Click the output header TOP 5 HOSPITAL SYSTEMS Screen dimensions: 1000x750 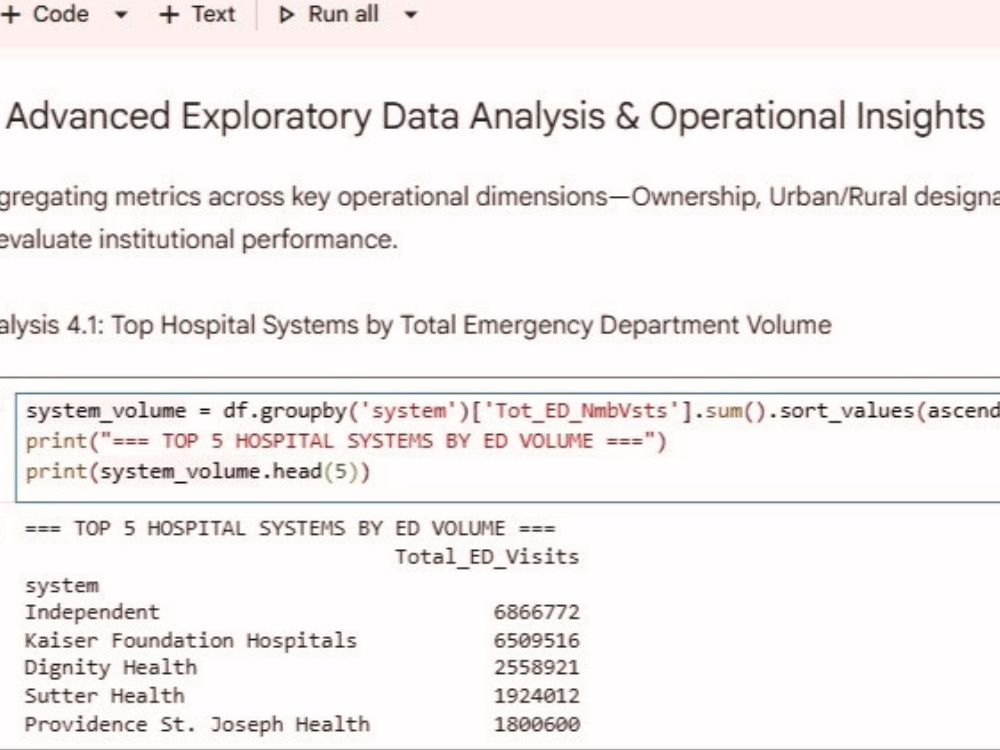[x=290, y=529]
